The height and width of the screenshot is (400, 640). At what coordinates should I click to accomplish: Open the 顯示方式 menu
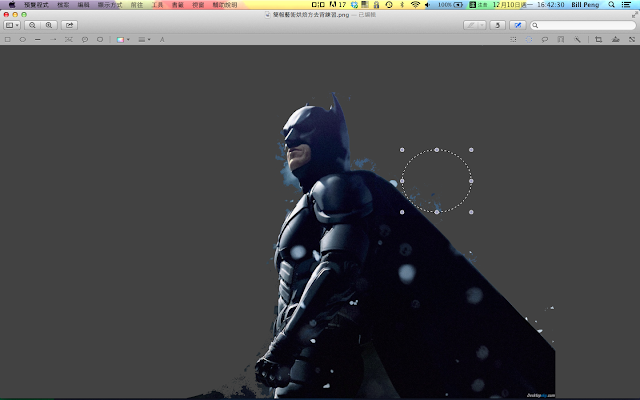coord(110,5)
